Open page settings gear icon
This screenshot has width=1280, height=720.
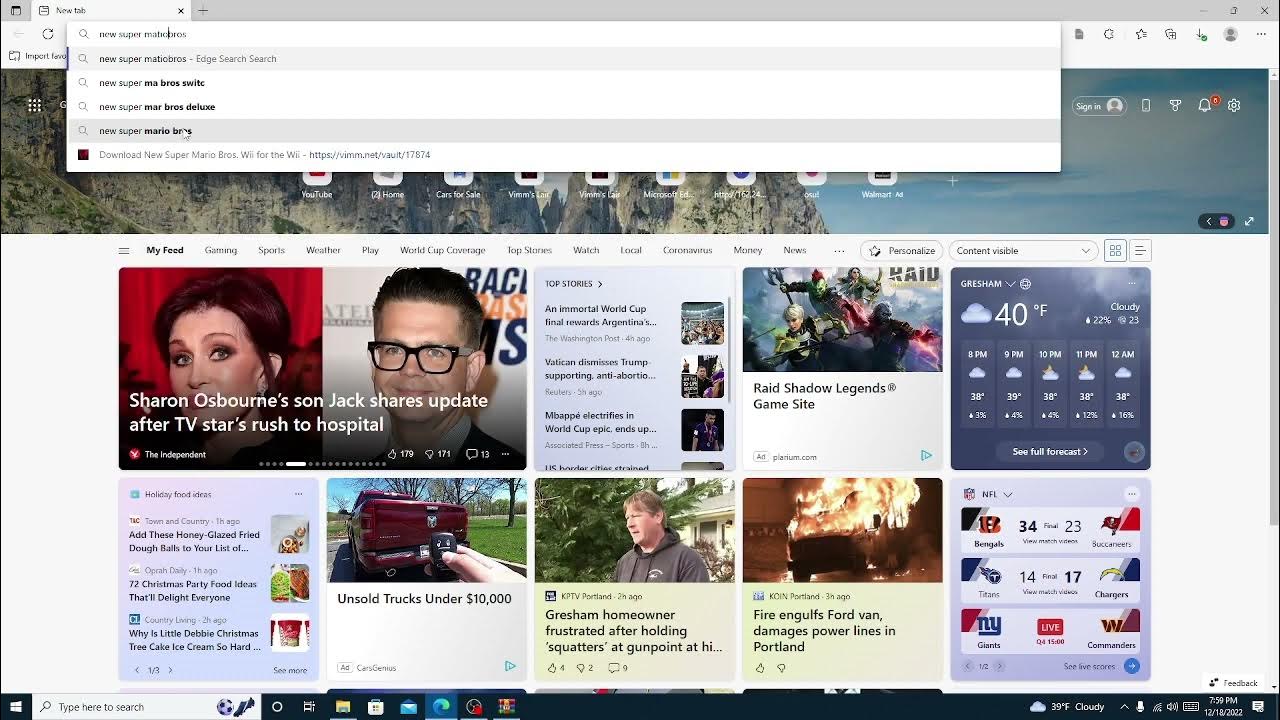tap(1234, 106)
